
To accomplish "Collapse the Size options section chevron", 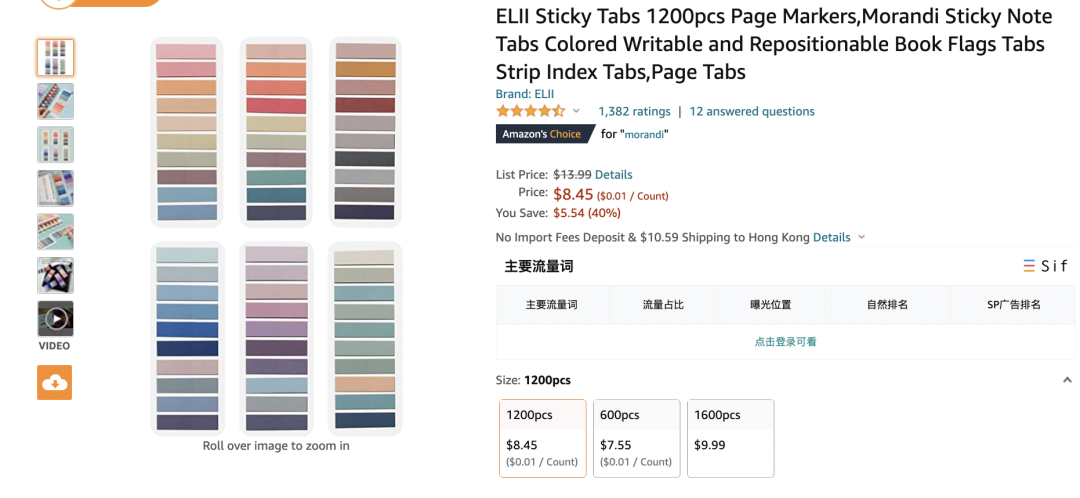I will (1067, 380).
